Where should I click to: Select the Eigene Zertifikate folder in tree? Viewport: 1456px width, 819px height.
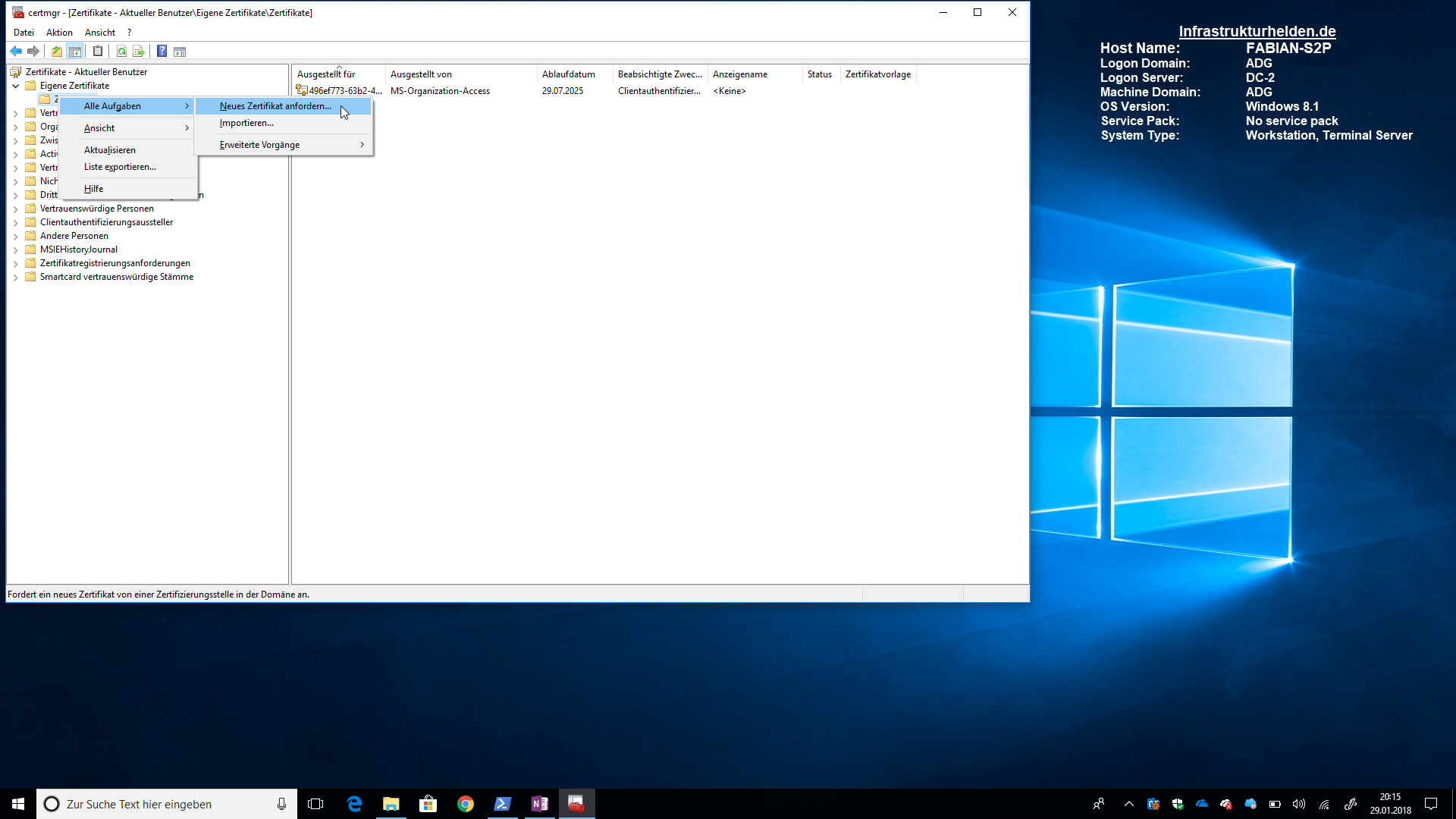point(74,86)
